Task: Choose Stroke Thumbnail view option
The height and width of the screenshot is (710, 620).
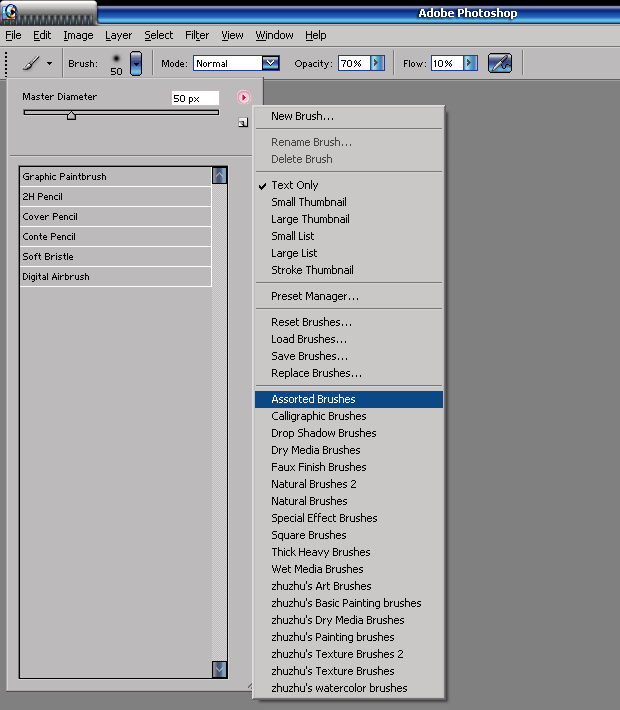Action: point(349,270)
